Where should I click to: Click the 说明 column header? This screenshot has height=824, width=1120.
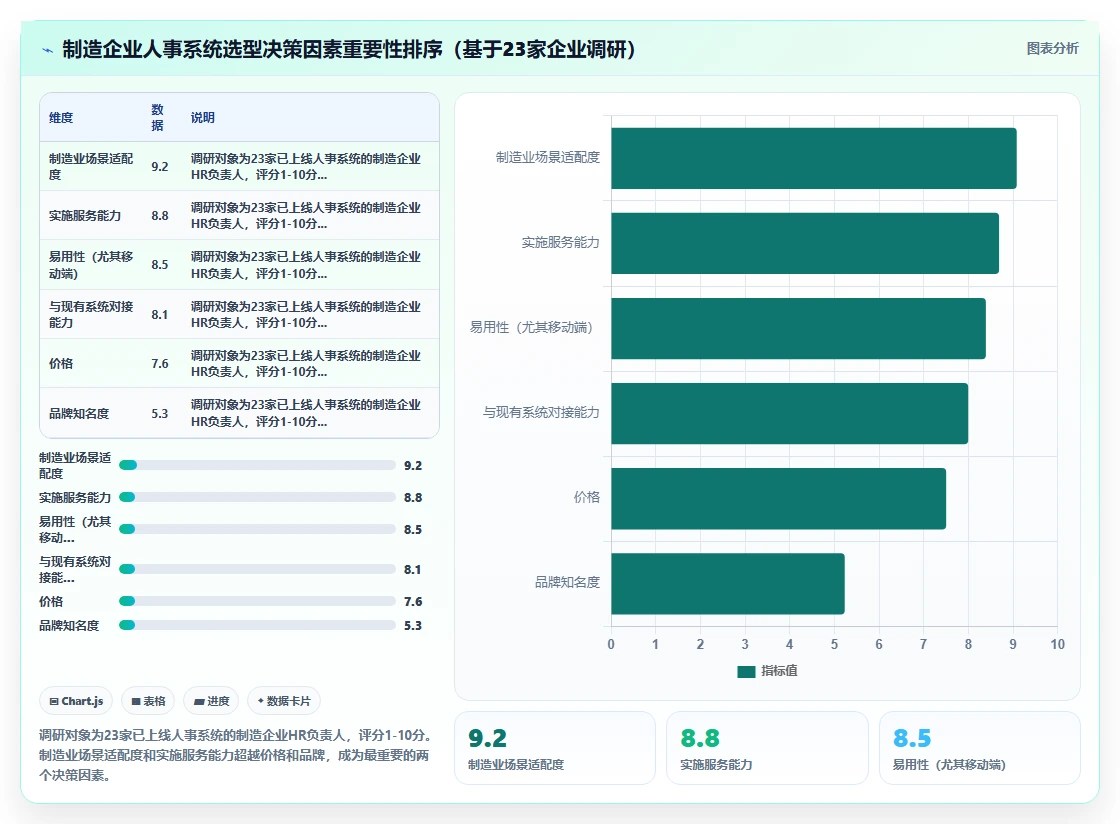click(202, 118)
